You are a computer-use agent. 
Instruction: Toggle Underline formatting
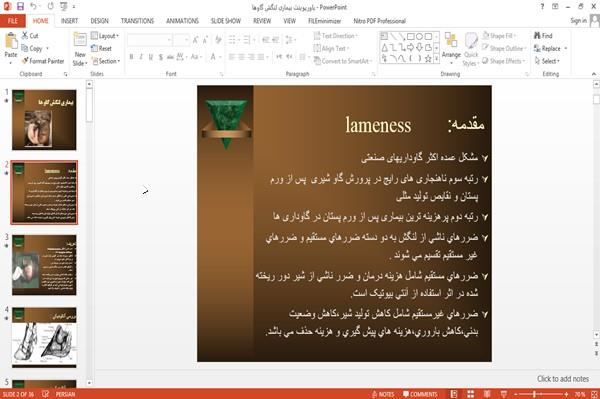151,57
